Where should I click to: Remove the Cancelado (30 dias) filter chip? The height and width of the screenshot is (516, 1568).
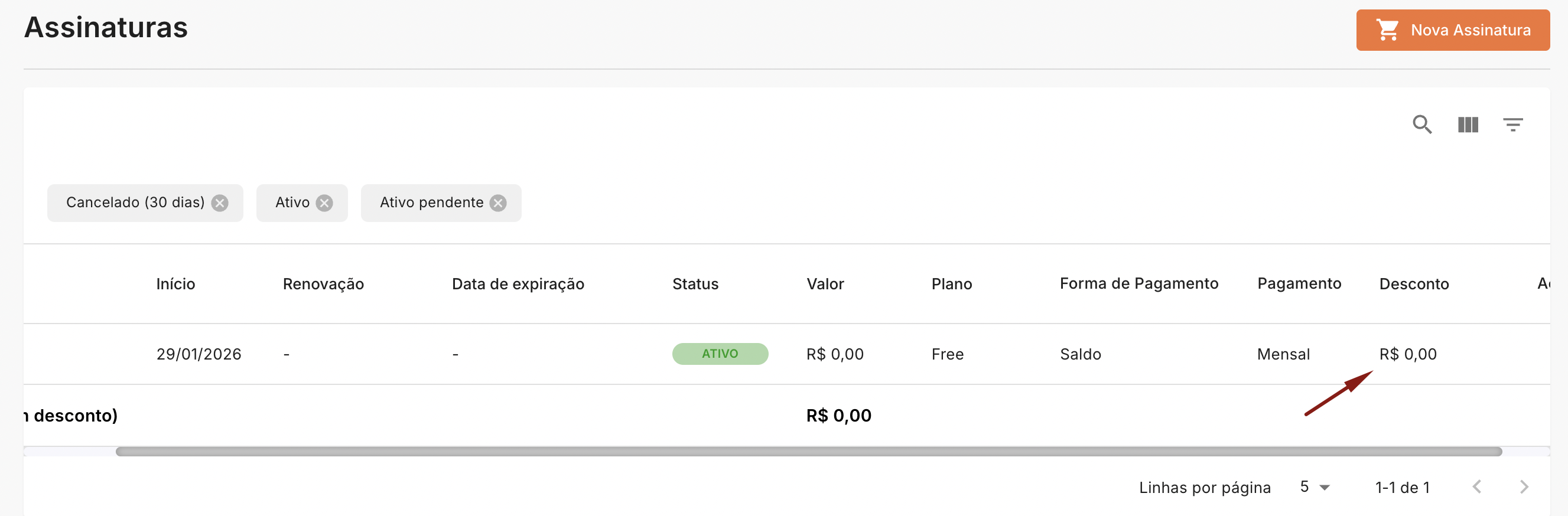coord(220,203)
